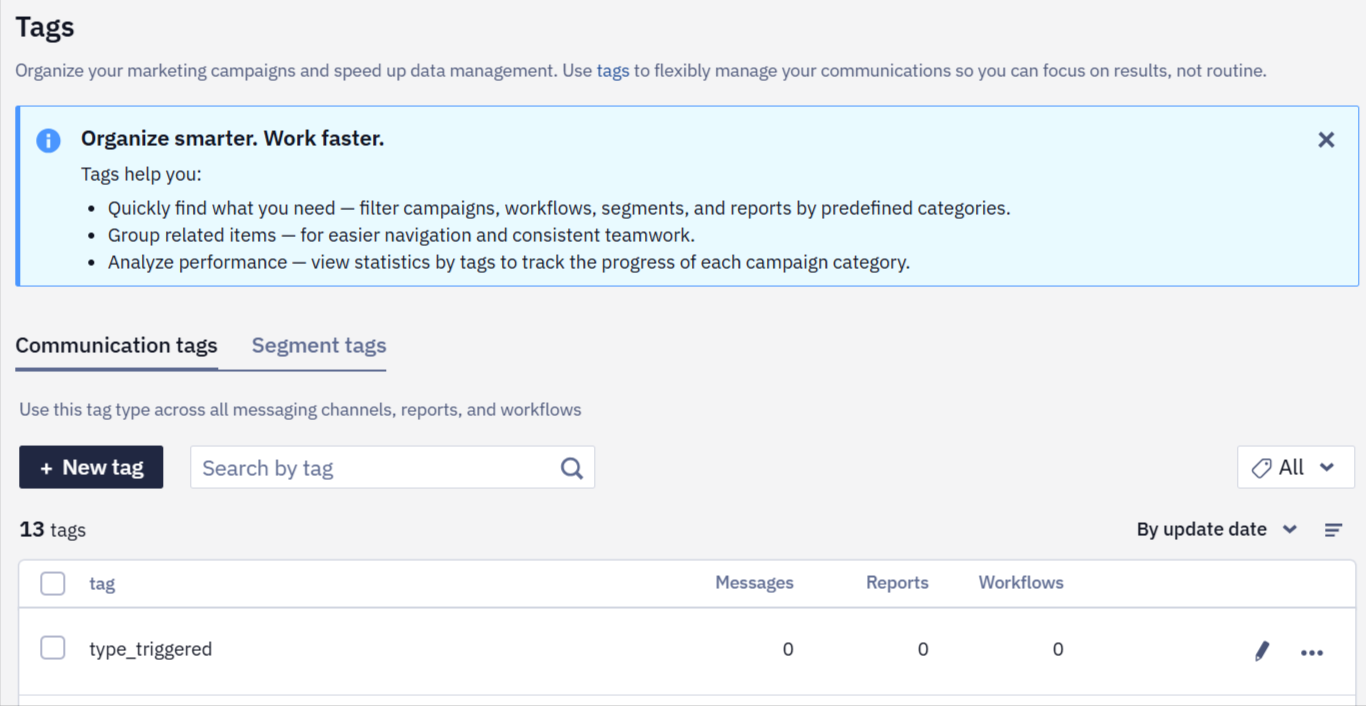Focus the Search by tag field
Viewport: 1366px width, 706px height.
pyautogui.click(x=392, y=467)
